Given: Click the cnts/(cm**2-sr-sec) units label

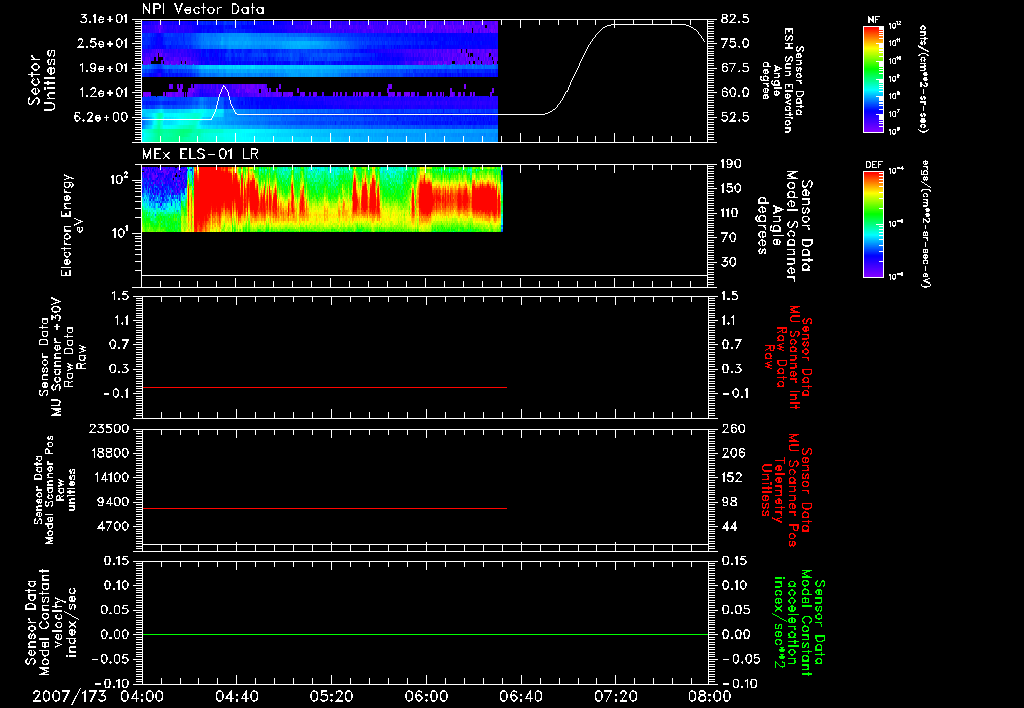Looking at the screenshot, I should [x=923, y=78].
